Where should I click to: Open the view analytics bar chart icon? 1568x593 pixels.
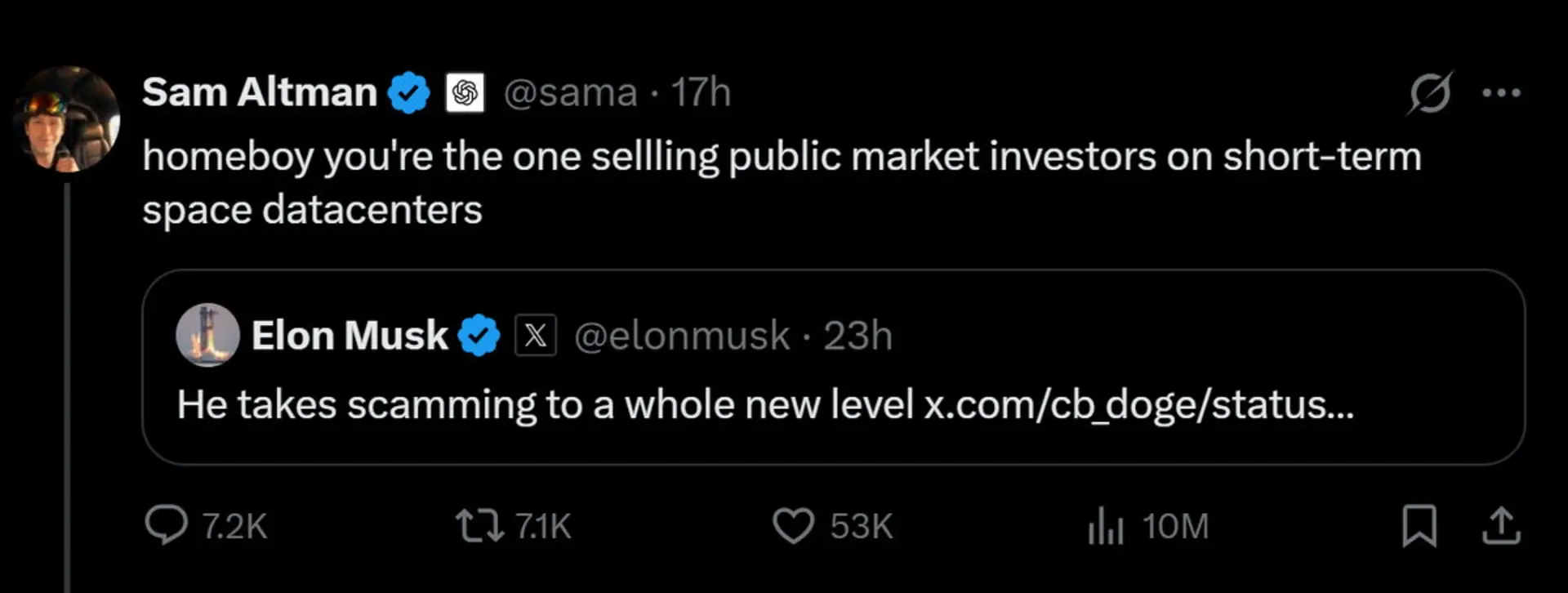[1106, 525]
